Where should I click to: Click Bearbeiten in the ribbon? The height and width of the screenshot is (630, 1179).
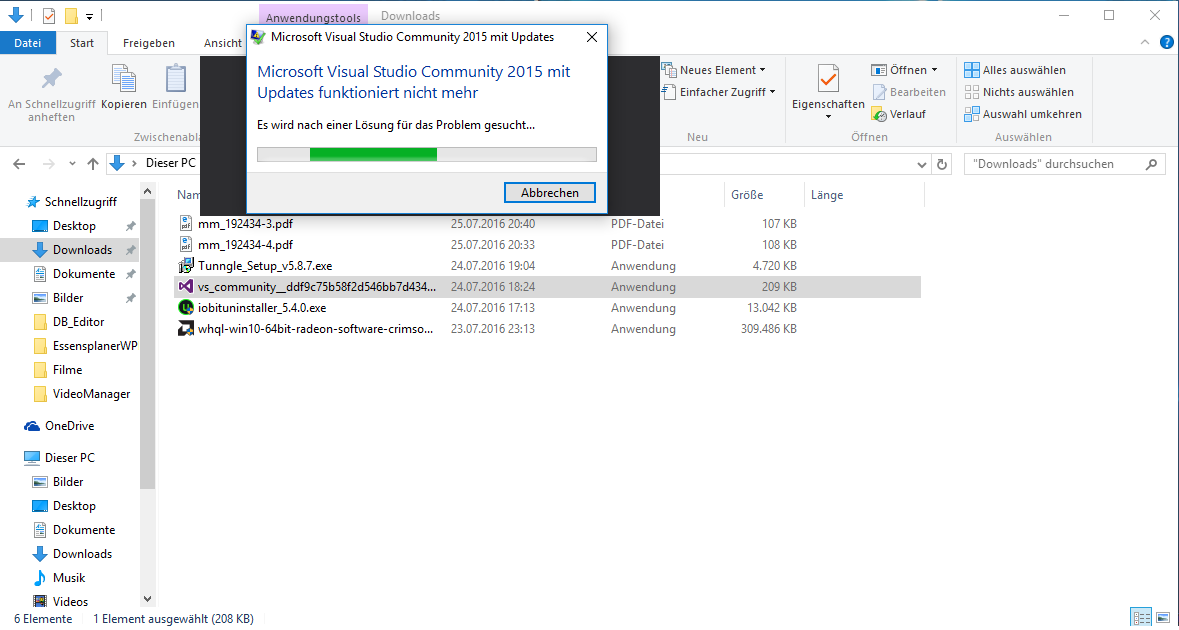click(908, 92)
